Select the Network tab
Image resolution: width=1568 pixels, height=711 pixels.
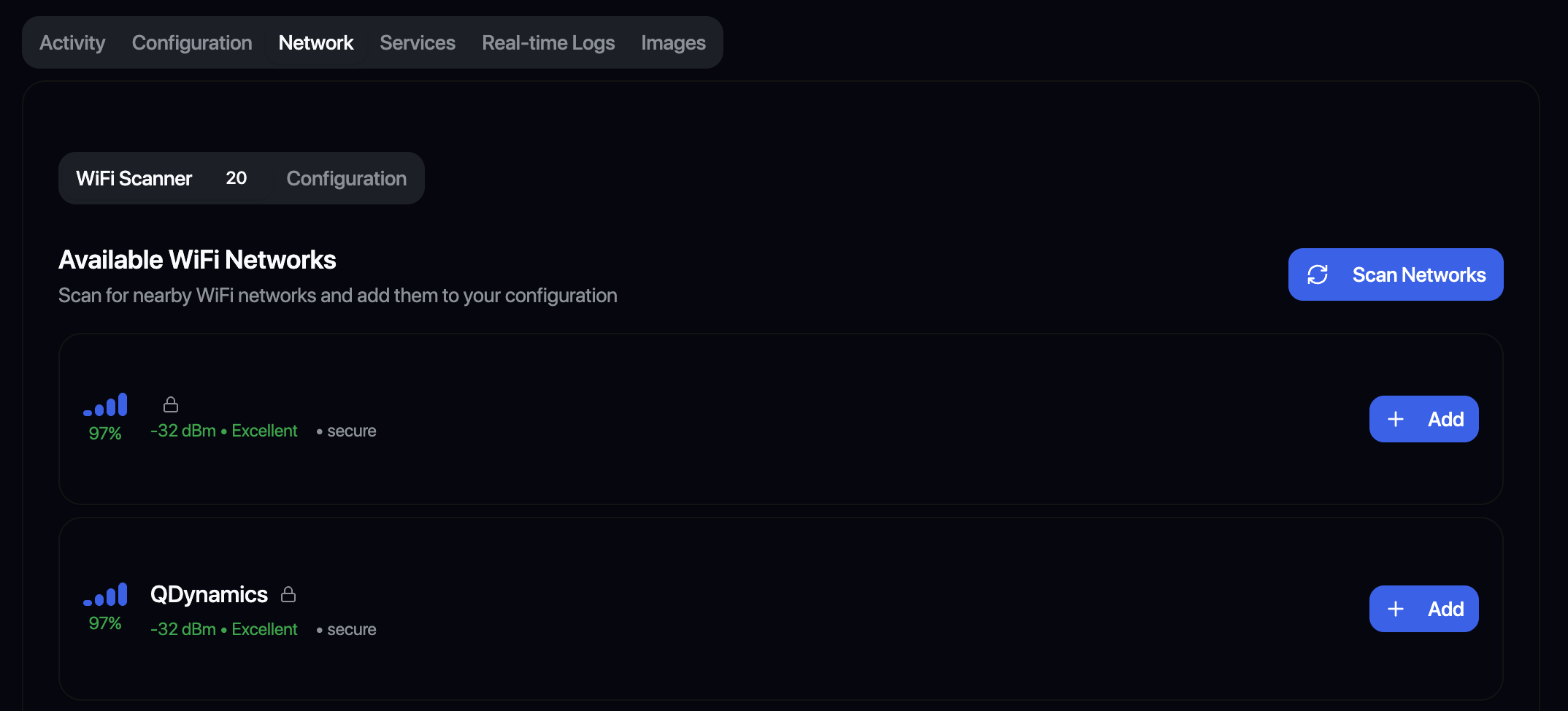[315, 43]
